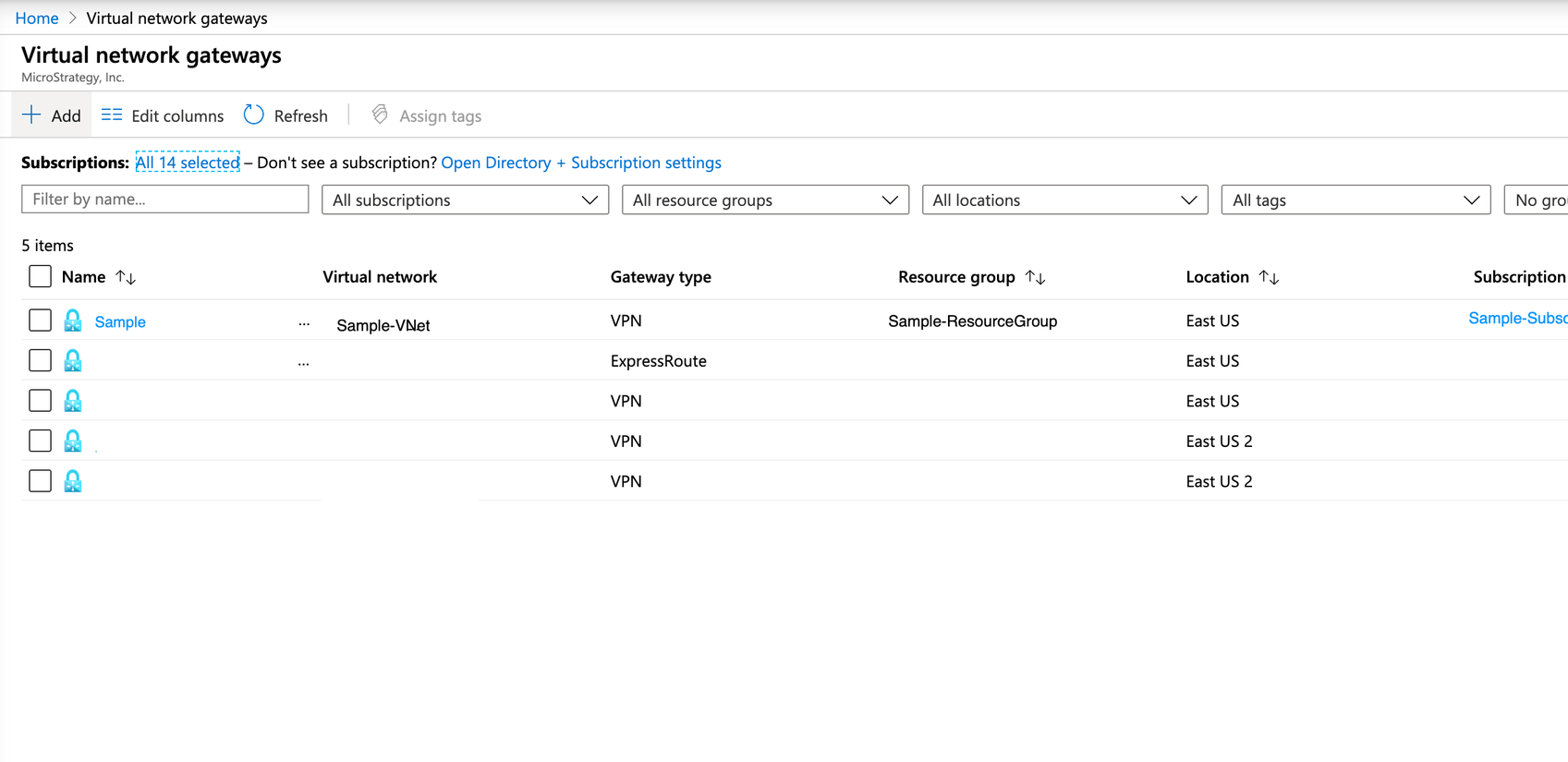Viewport: 1568px width, 762px height.
Task: Open the ellipsis menu for the ExpressRoute row
Action: click(x=304, y=364)
